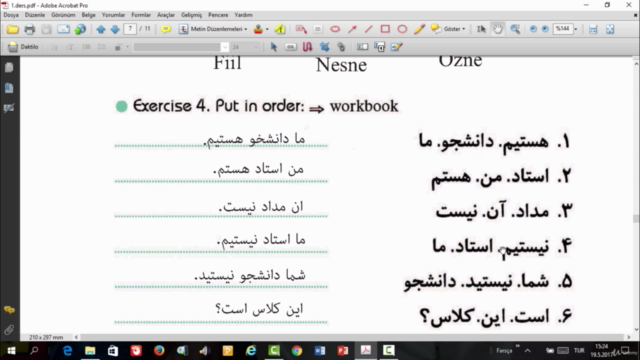Screen dimensions: 640x360
Task: Select the cloud shape drawing tool
Action: pyautogui.click(x=335, y=29)
